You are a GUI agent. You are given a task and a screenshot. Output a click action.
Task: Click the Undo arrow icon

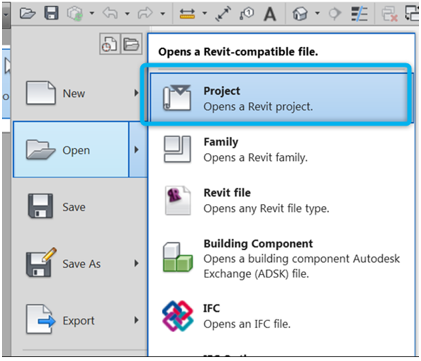[110, 13]
